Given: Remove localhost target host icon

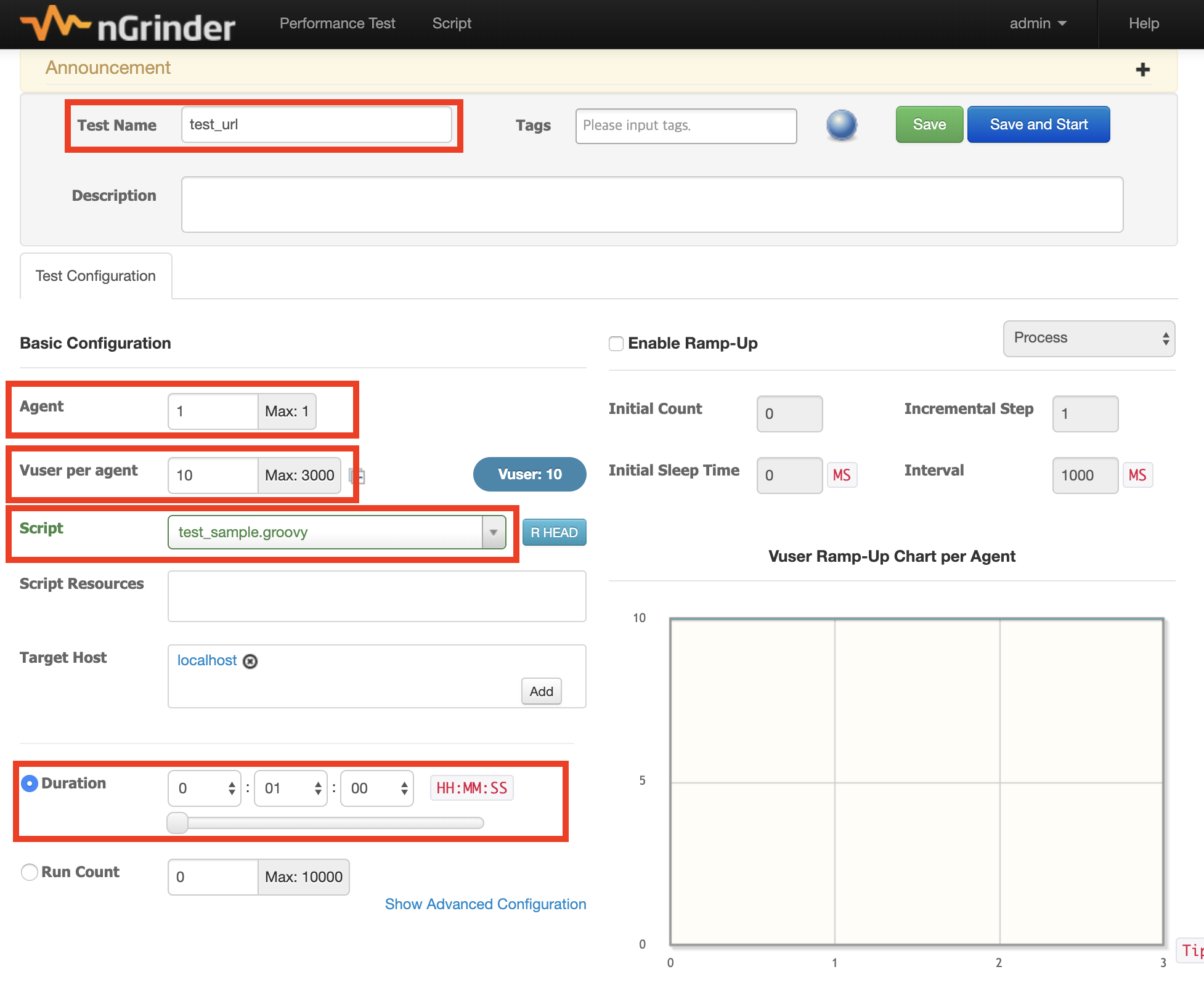Looking at the screenshot, I should (250, 661).
